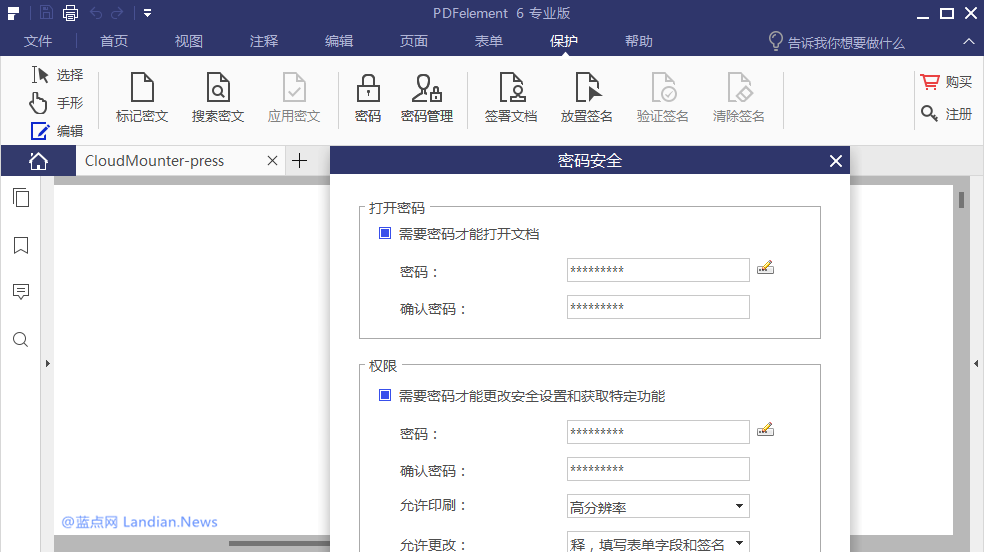The width and height of the screenshot is (984, 552).
Task: Click the open password 确认密码 field
Action: tap(658, 307)
